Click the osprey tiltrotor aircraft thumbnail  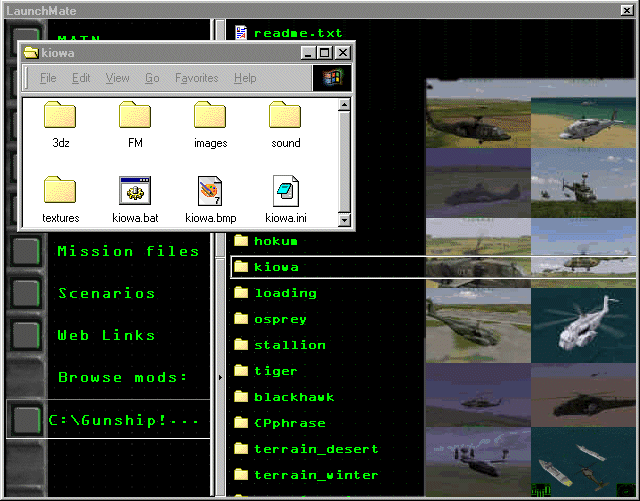point(478,462)
